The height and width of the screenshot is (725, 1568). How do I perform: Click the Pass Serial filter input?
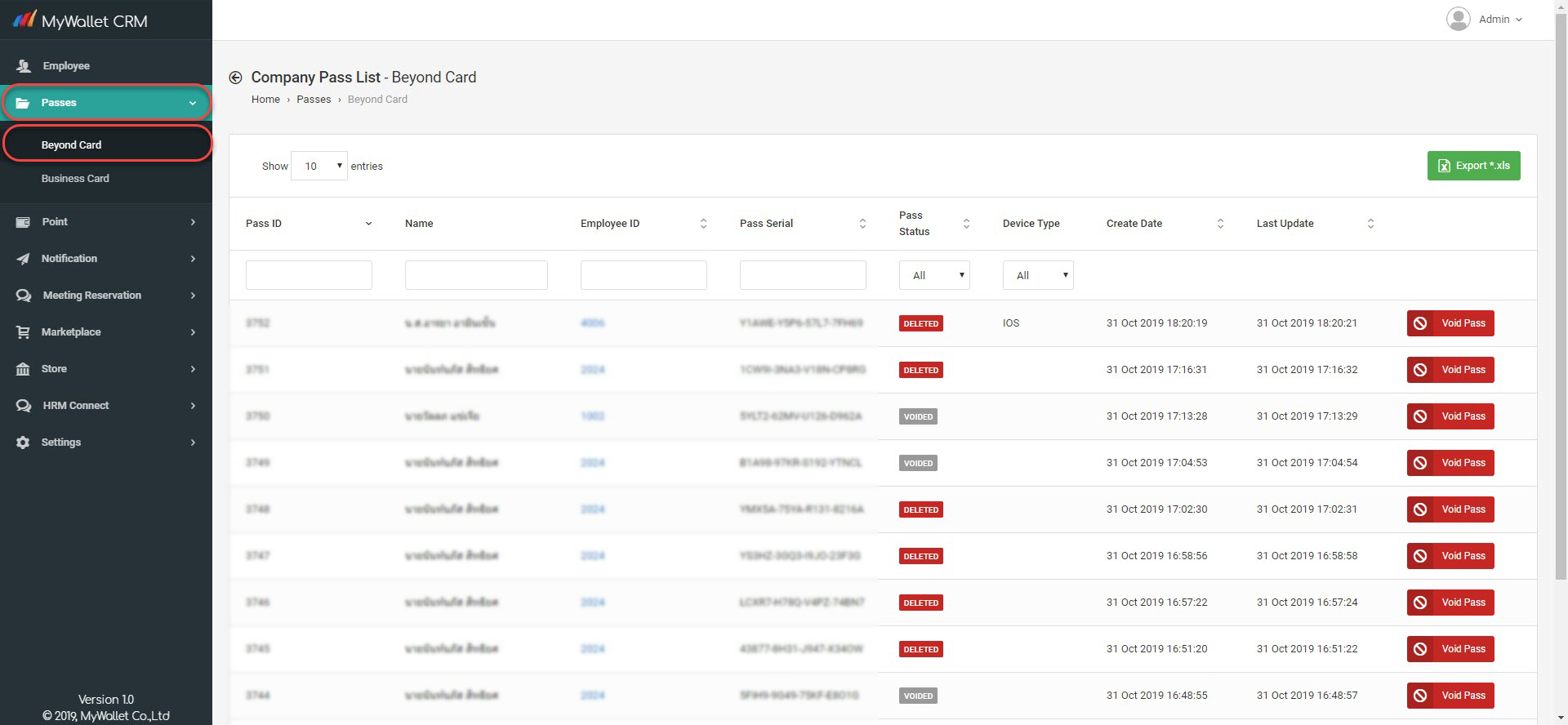[803, 275]
